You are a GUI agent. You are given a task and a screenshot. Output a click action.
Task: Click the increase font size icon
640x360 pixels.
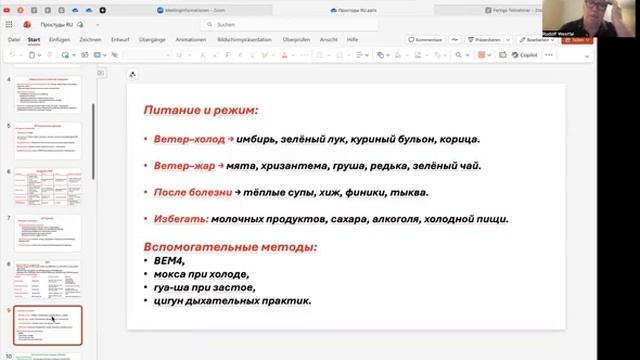click(203, 55)
